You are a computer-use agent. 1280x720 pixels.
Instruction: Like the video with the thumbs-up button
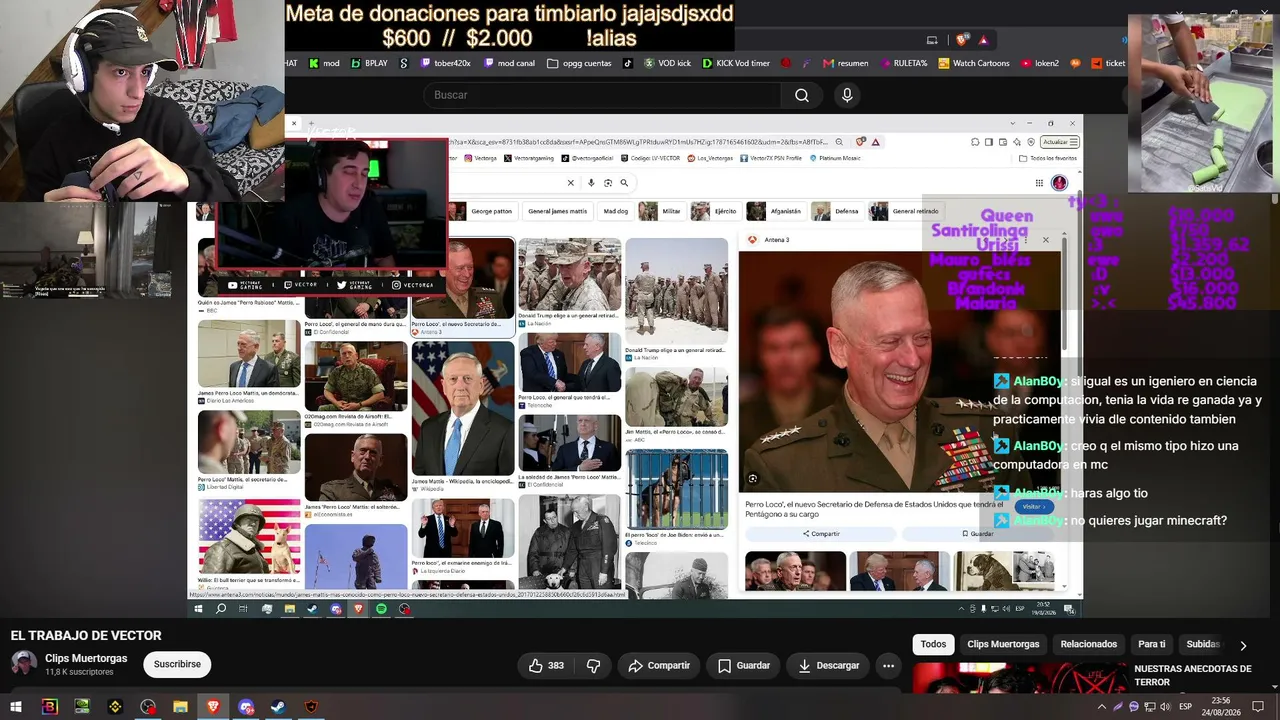(x=546, y=665)
